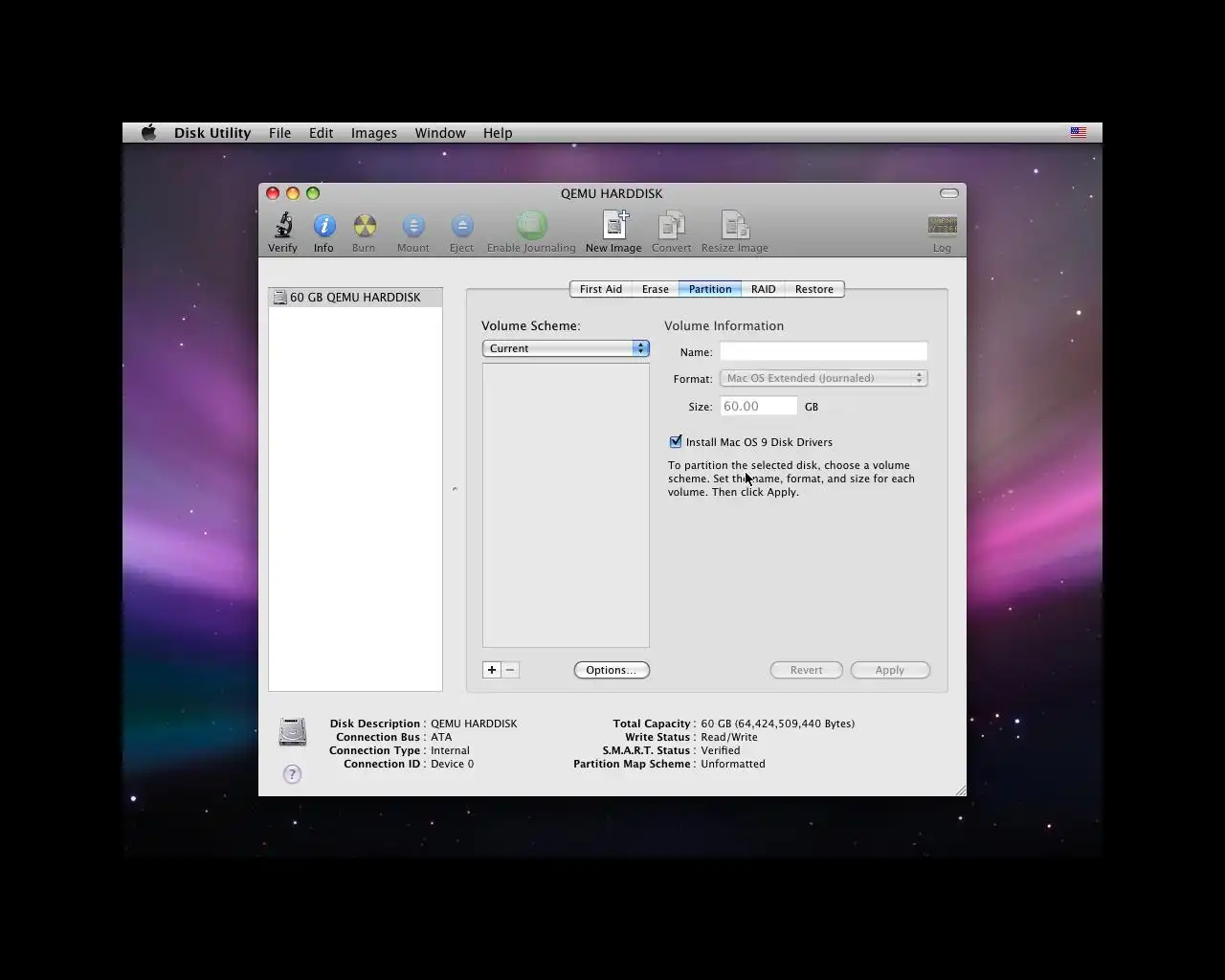The width and height of the screenshot is (1225, 980).
Task: Click the Options... button
Action: (x=612, y=670)
